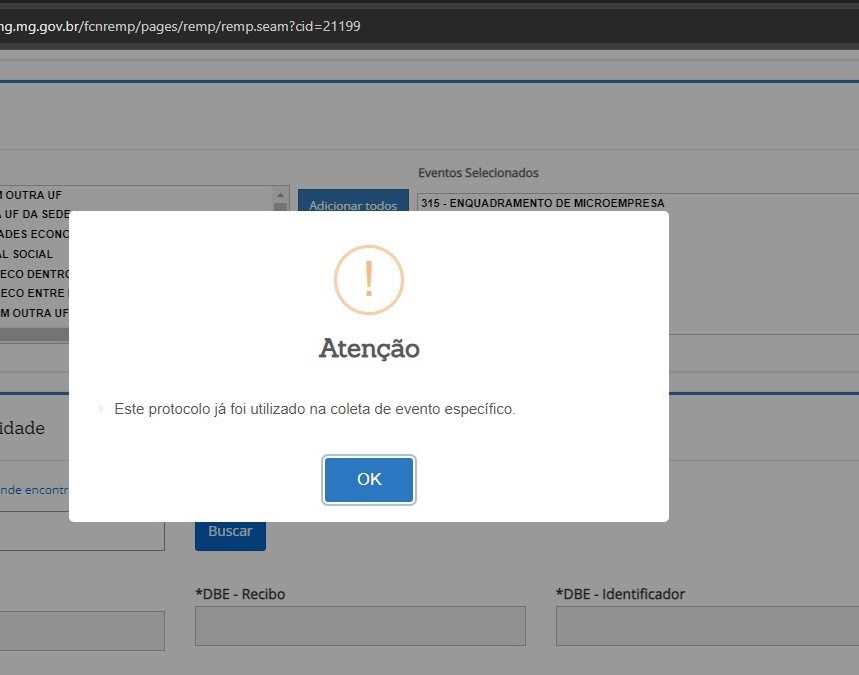This screenshot has height=675, width=859.
Task: Click the Buscar button
Action: click(x=230, y=536)
